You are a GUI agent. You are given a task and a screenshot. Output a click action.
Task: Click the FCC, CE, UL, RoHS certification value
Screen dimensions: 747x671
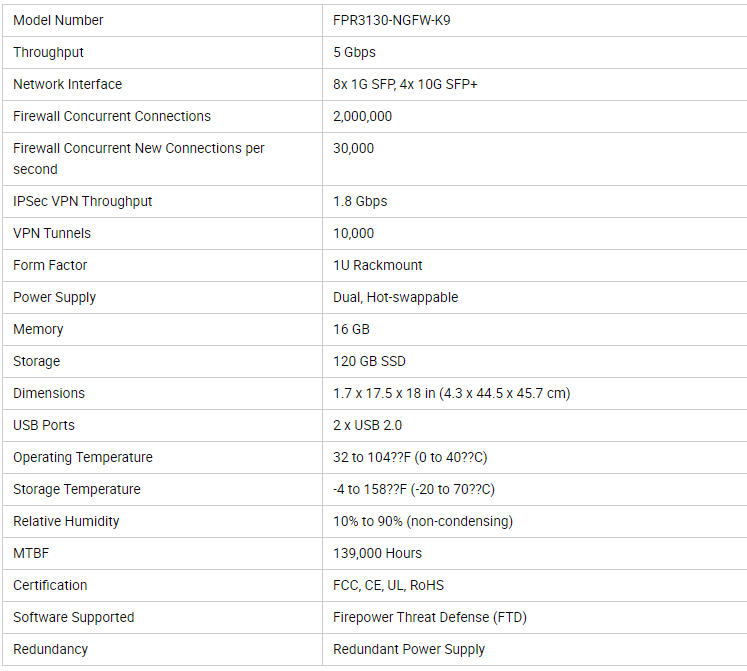388,585
